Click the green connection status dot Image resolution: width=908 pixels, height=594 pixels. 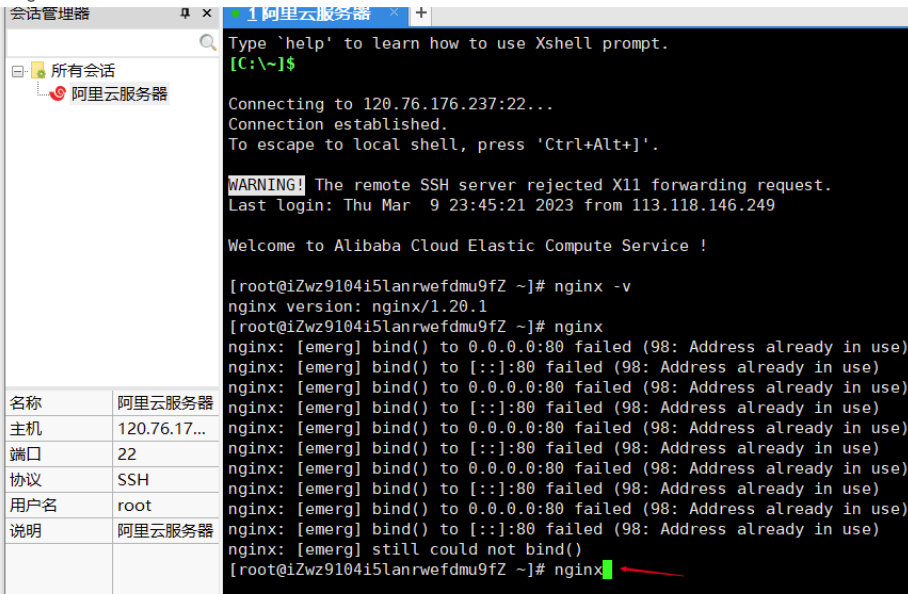point(236,13)
